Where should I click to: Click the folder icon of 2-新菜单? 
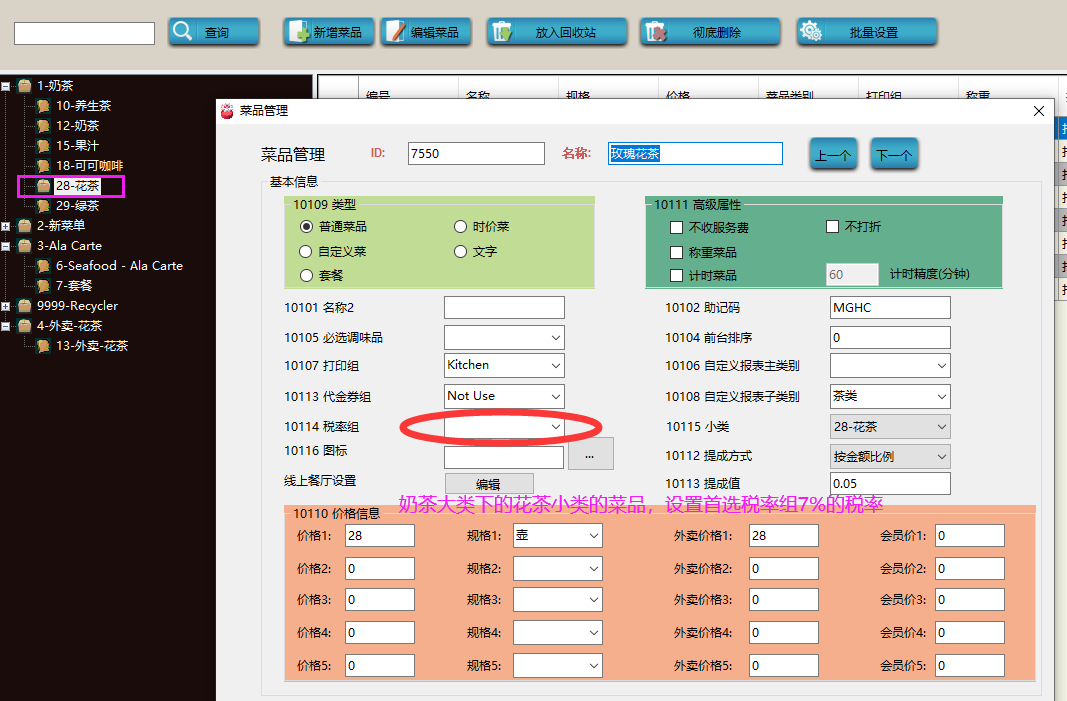24,226
